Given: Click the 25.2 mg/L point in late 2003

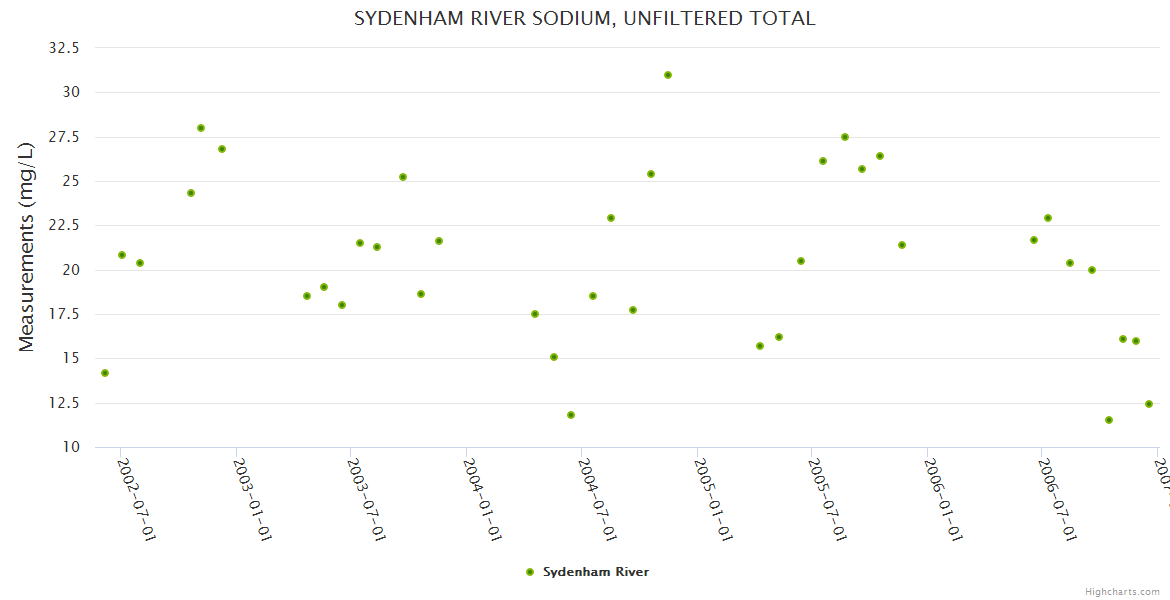Looking at the screenshot, I should coord(403,177).
